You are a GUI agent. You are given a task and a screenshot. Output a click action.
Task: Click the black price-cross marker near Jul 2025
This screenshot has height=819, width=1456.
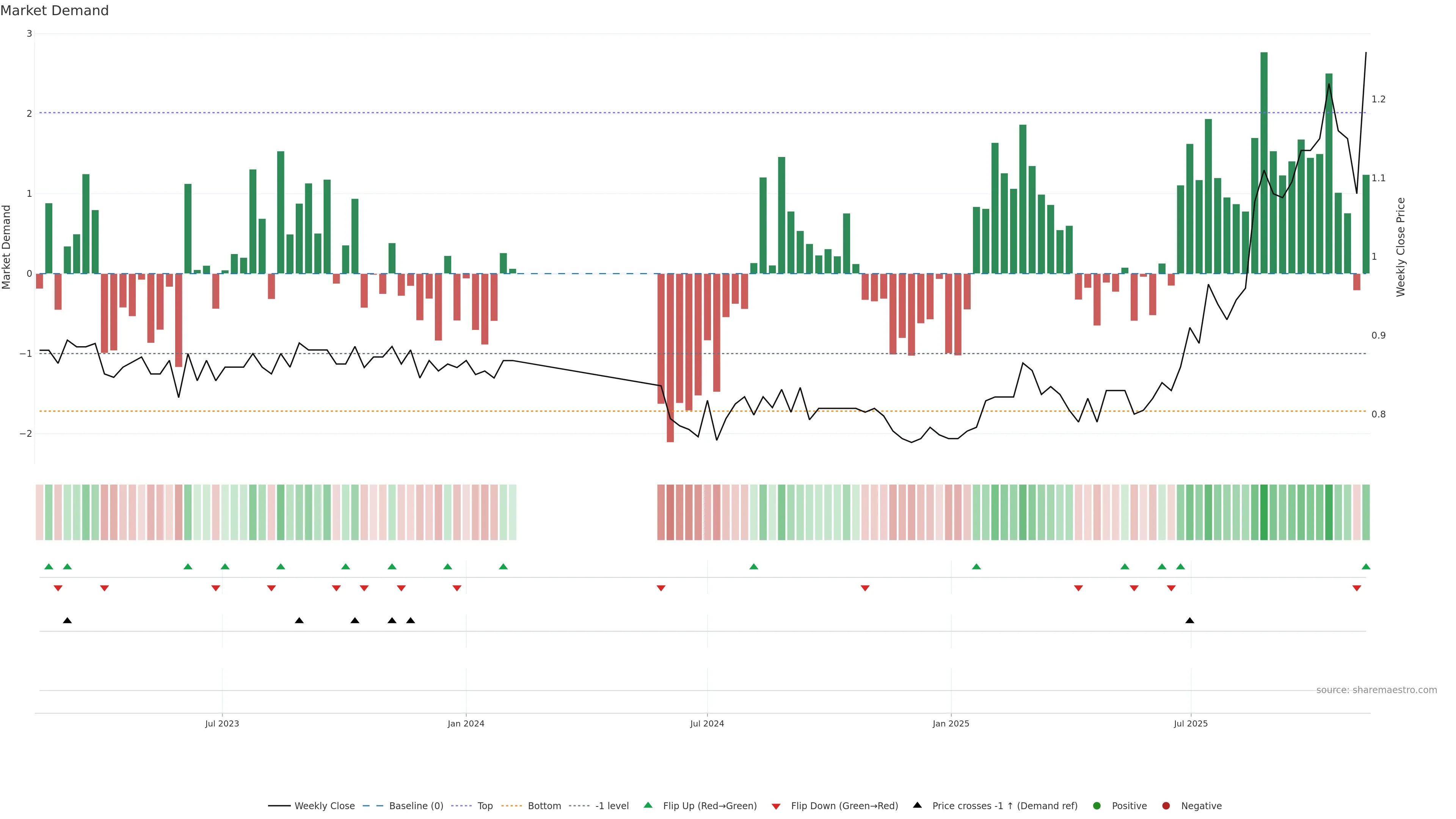click(x=1190, y=621)
